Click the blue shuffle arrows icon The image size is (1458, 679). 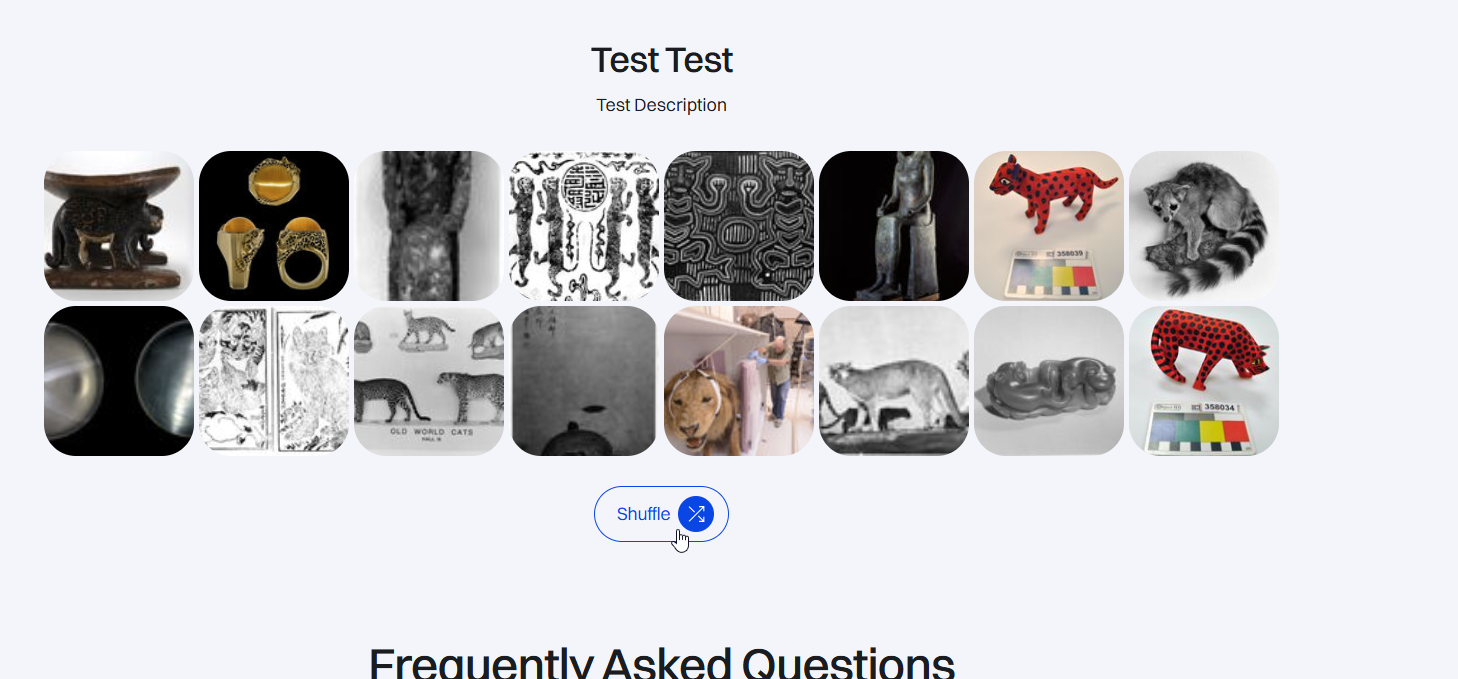tap(696, 514)
